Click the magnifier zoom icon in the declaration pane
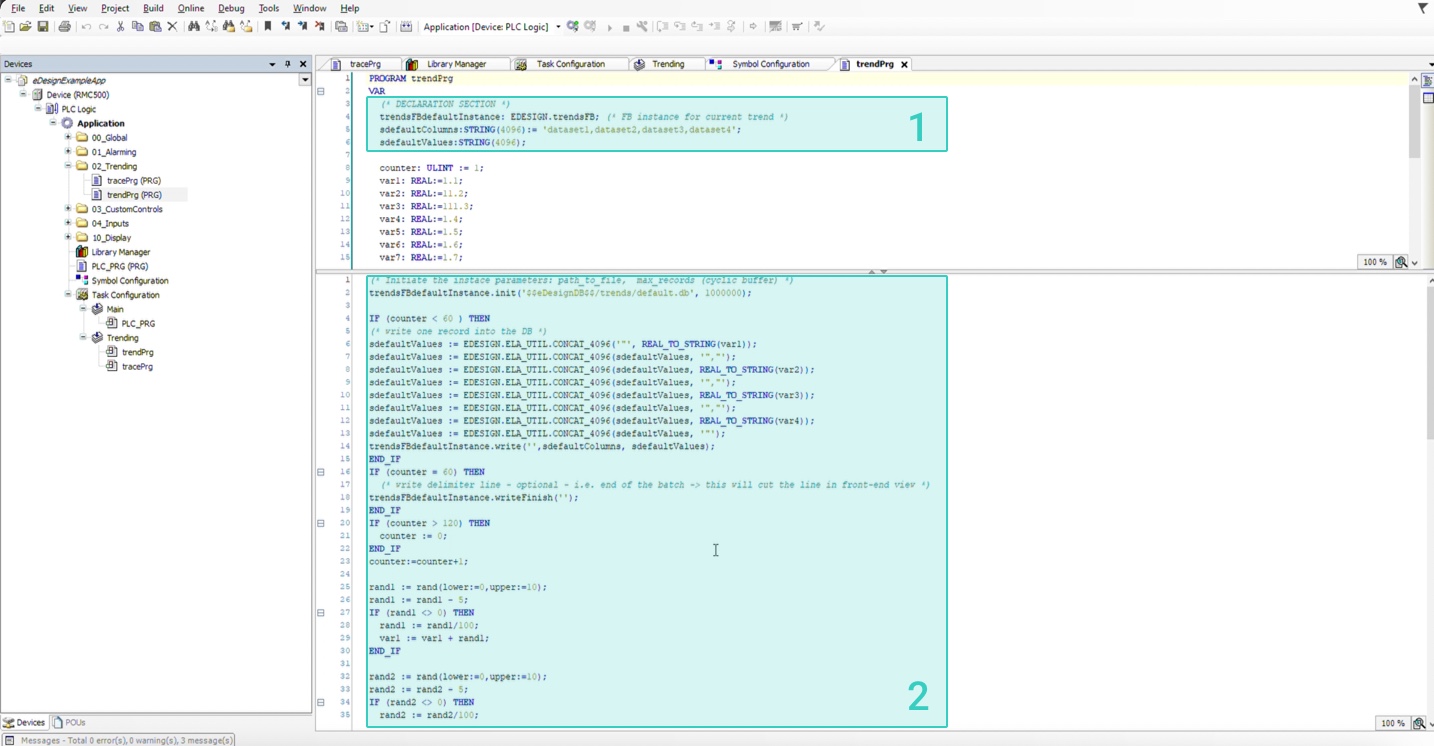 tap(1401, 262)
